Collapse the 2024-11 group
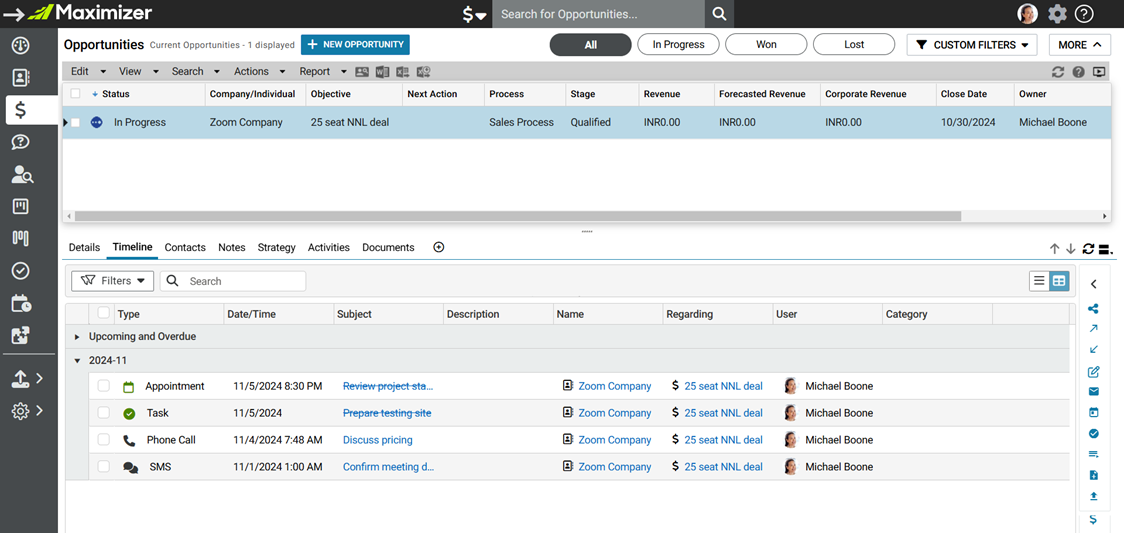1124x533 pixels. [77, 361]
